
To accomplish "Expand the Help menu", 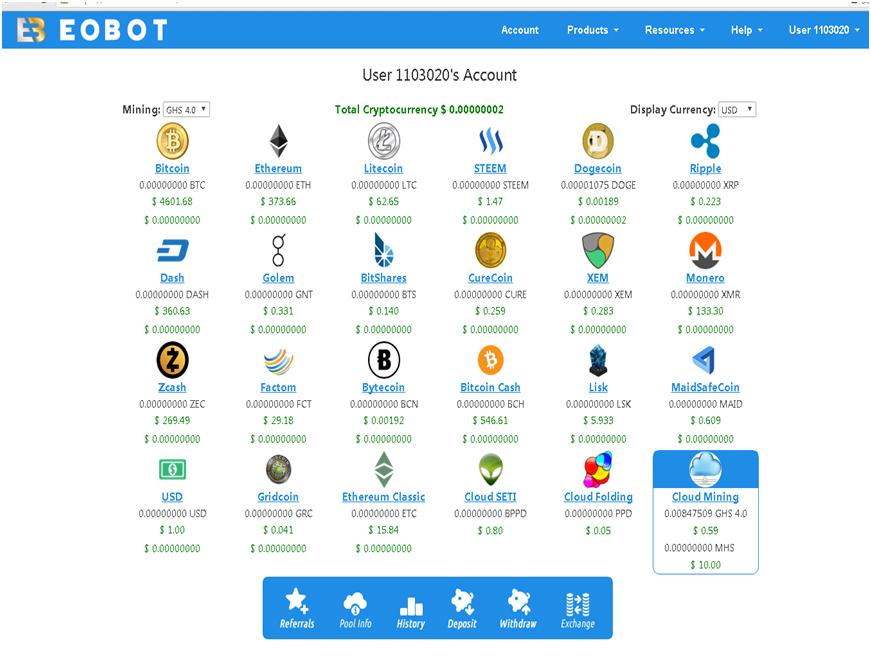I will (747, 30).
